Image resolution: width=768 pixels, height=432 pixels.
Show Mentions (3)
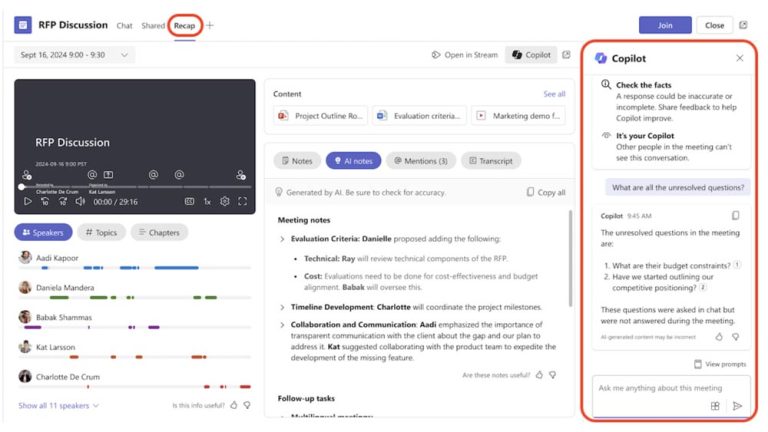click(x=421, y=161)
